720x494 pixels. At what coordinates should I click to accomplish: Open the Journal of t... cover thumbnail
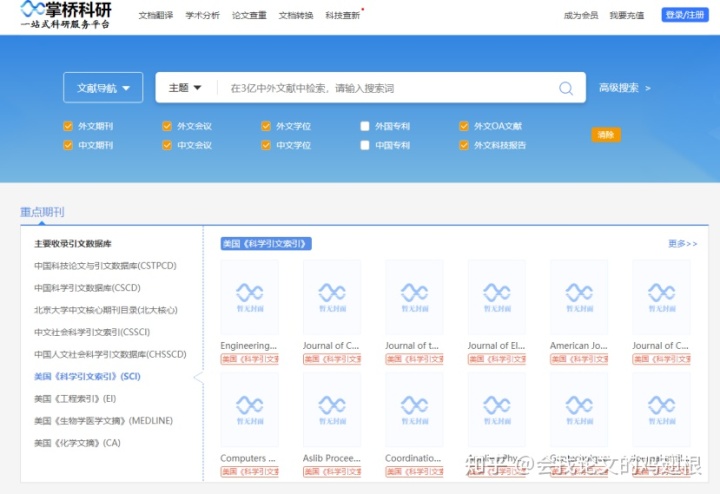click(x=414, y=297)
